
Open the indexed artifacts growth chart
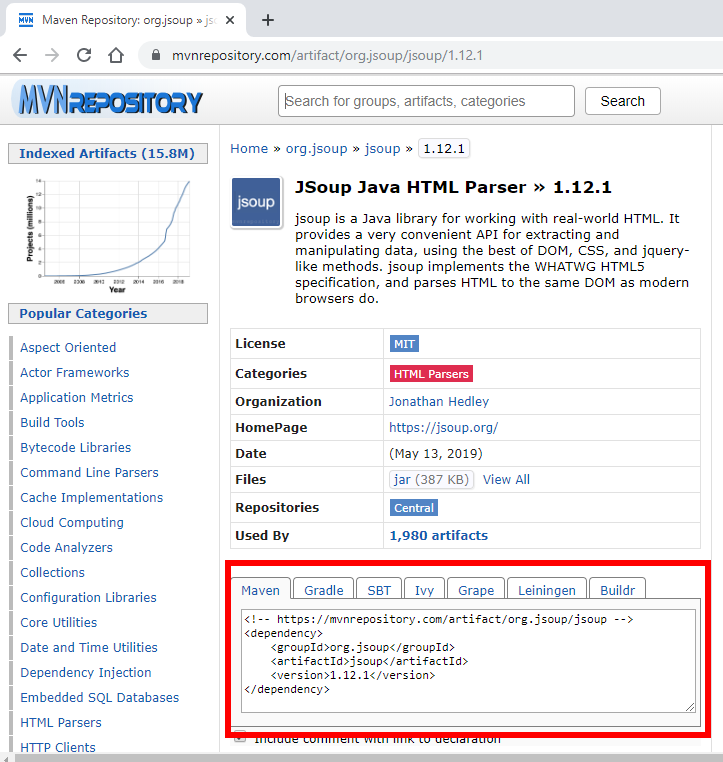pyautogui.click(x=108, y=235)
